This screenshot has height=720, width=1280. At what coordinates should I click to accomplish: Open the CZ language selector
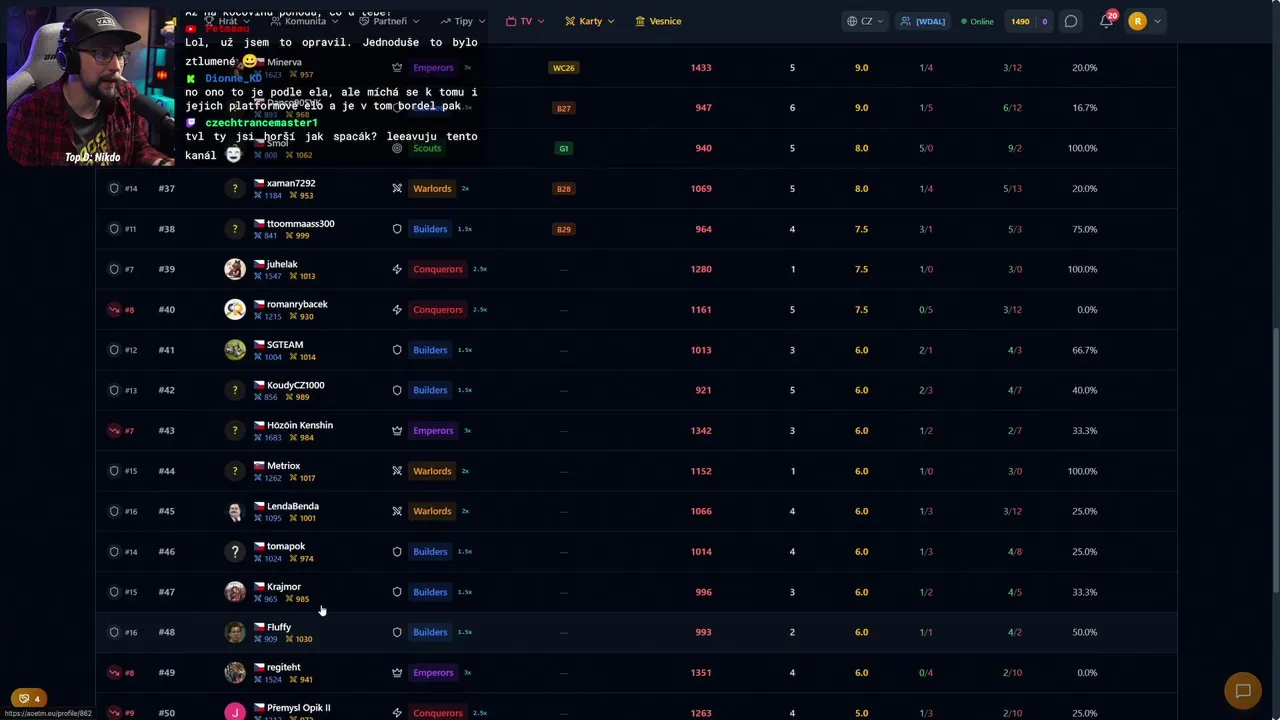click(x=866, y=21)
